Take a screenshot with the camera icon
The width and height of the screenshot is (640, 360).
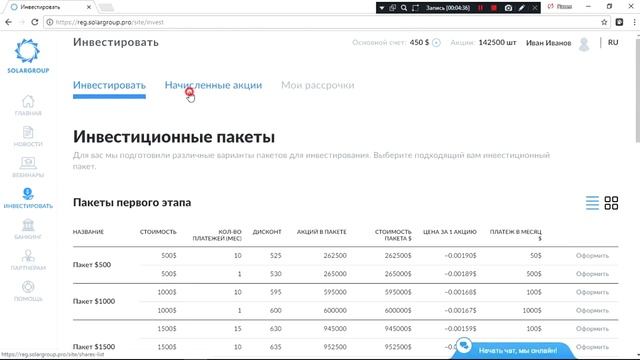pos(508,8)
